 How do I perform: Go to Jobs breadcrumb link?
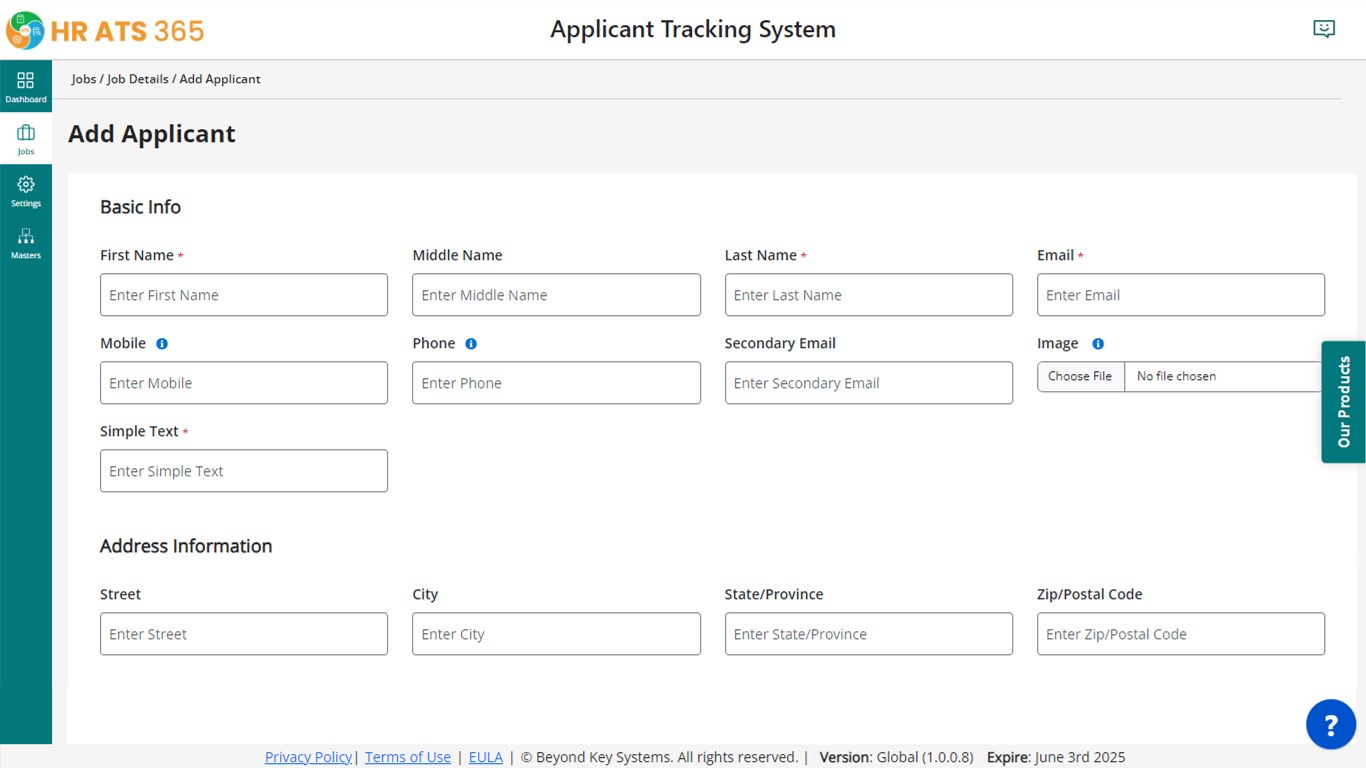(83, 79)
